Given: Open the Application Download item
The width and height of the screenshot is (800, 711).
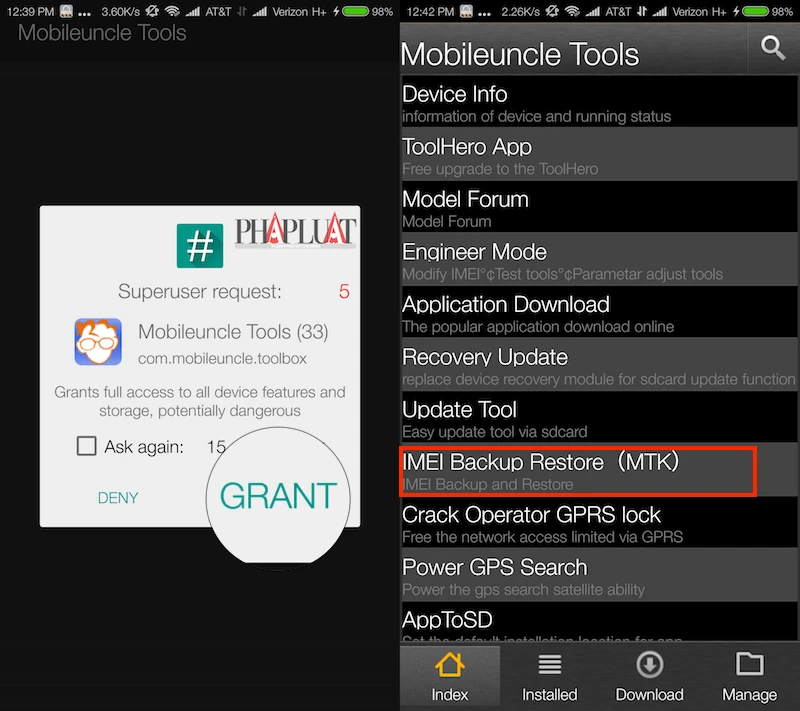Looking at the screenshot, I should [598, 314].
